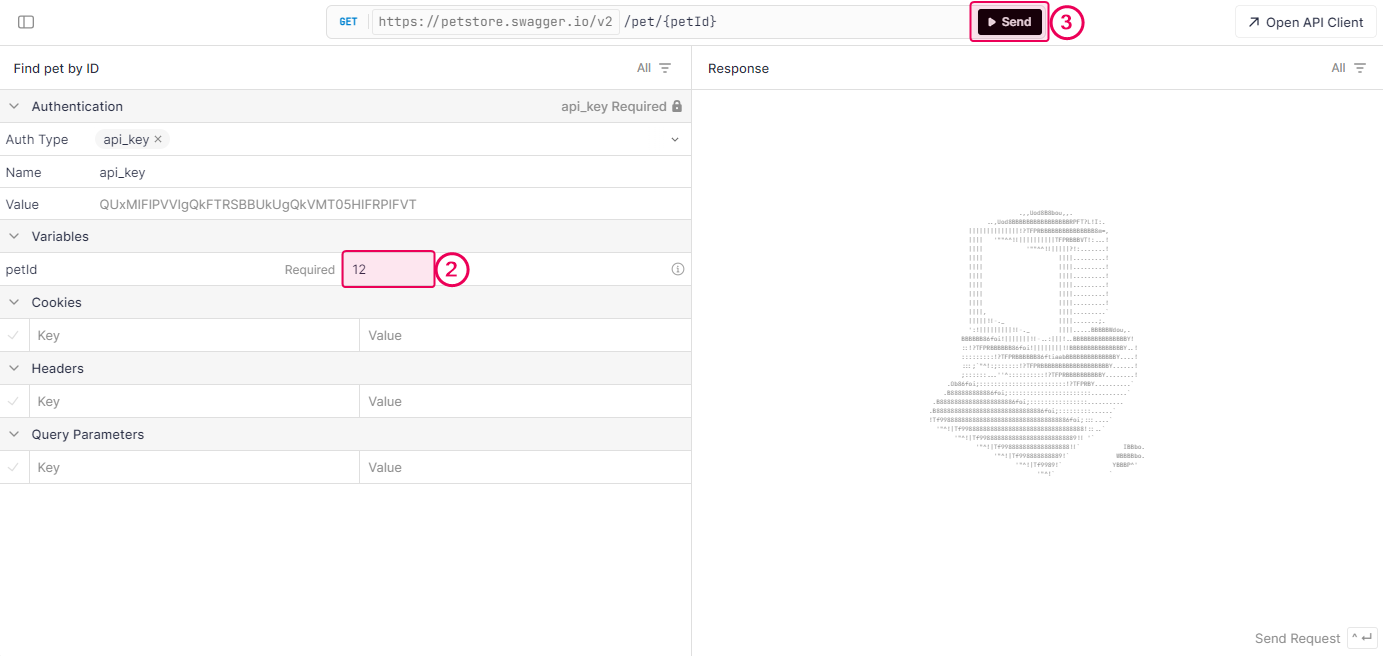Click the Cookies Key input field

(195, 336)
